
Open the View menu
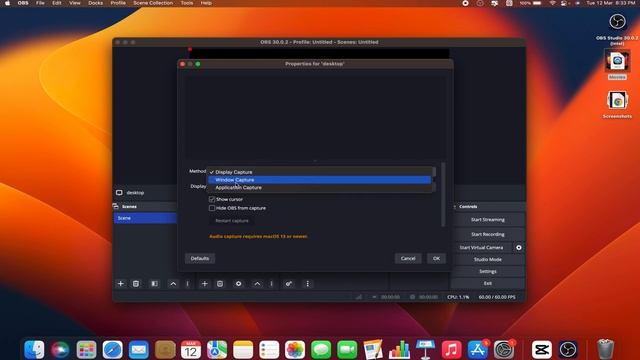(75, 3)
